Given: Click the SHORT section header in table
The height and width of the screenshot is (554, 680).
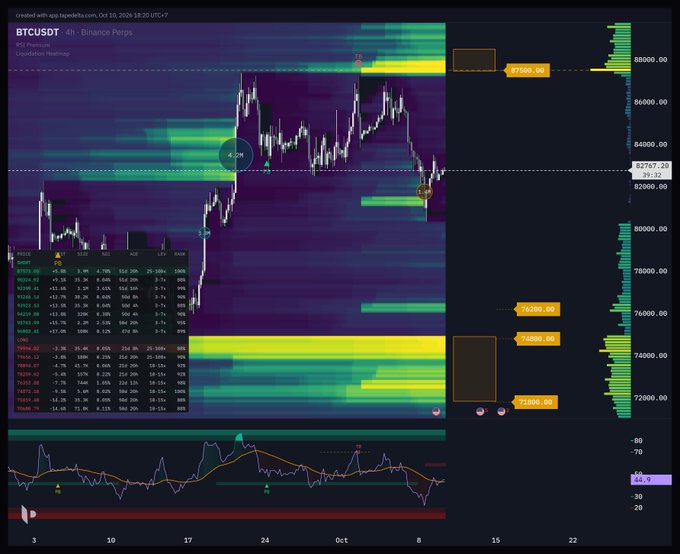Looking at the screenshot, I should click(x=24, y=263).
